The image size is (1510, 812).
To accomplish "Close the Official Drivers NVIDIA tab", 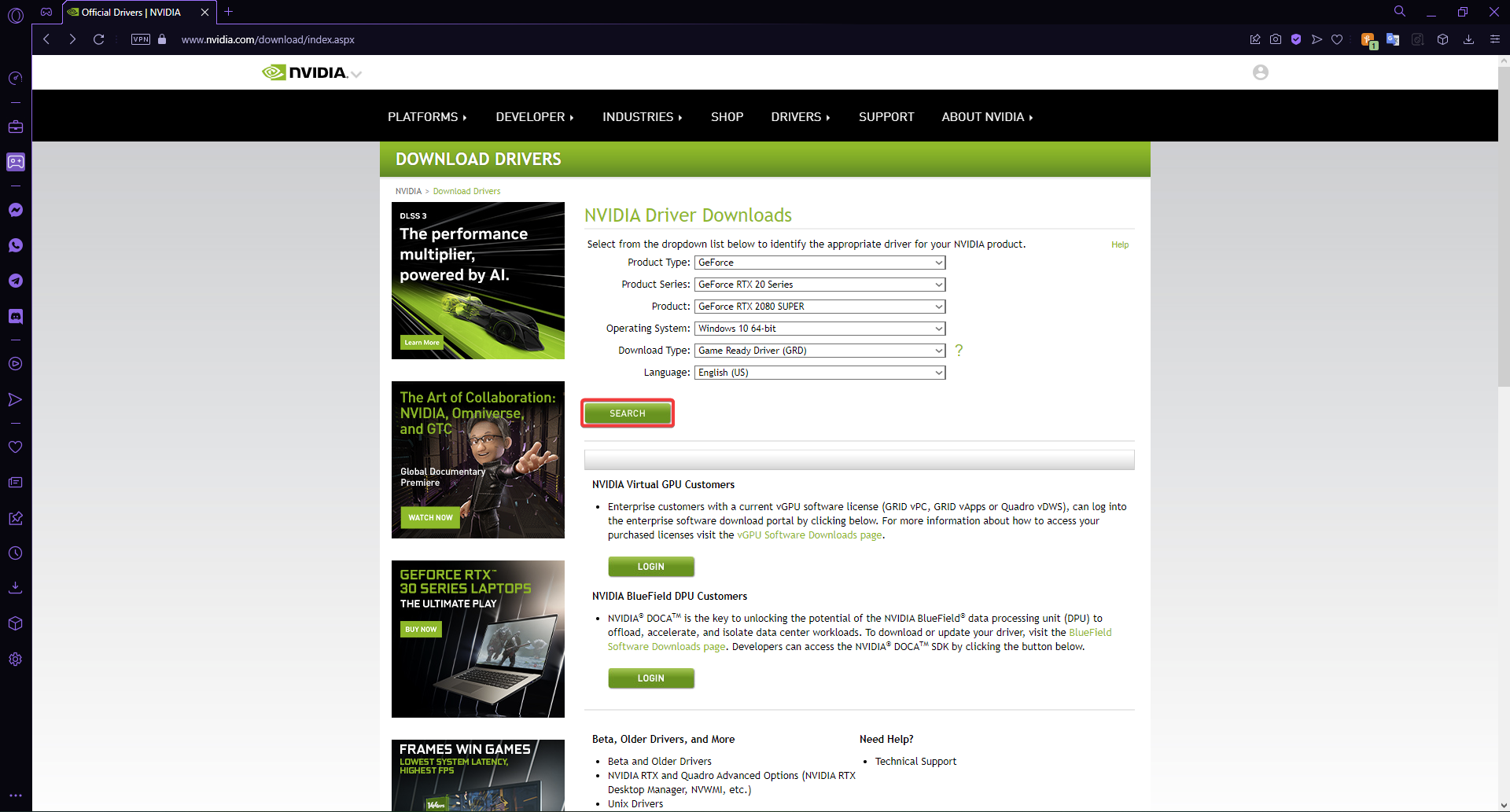I will click(x=204, y=12).
